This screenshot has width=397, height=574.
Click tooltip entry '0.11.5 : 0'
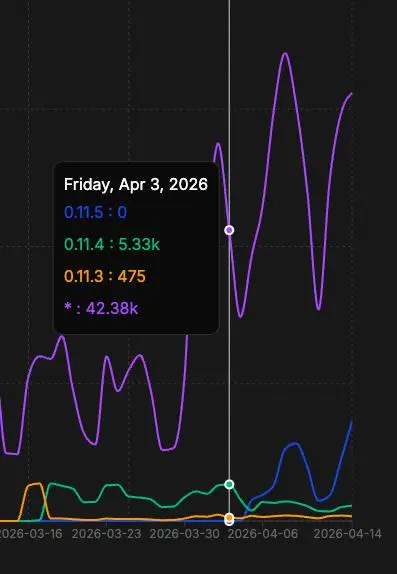96,212
